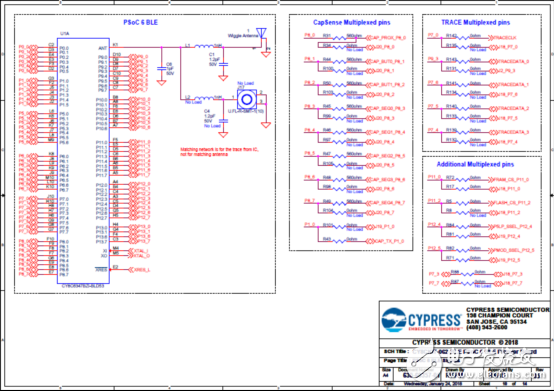The image size is (554, 391).
Task: Click capacitor C8 near ANT line
Action: [x=161, y=68]
